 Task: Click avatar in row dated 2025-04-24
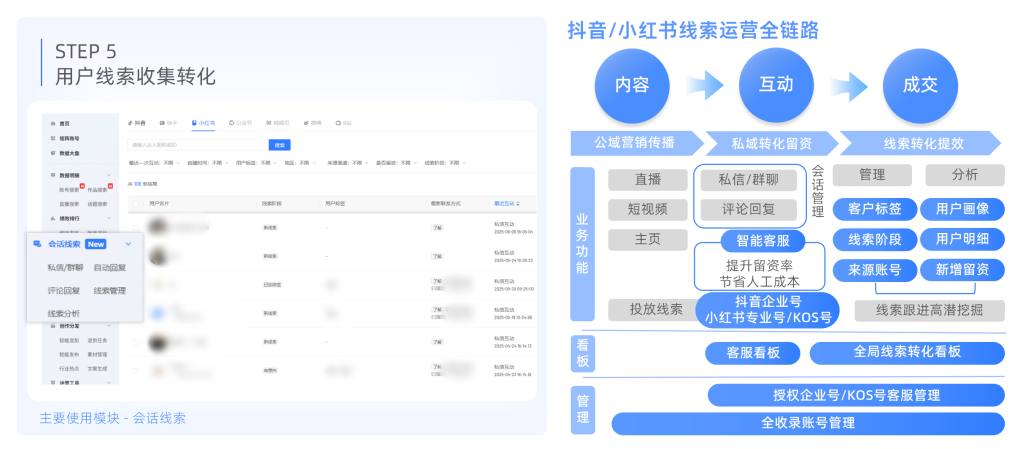tap(157, 342)
